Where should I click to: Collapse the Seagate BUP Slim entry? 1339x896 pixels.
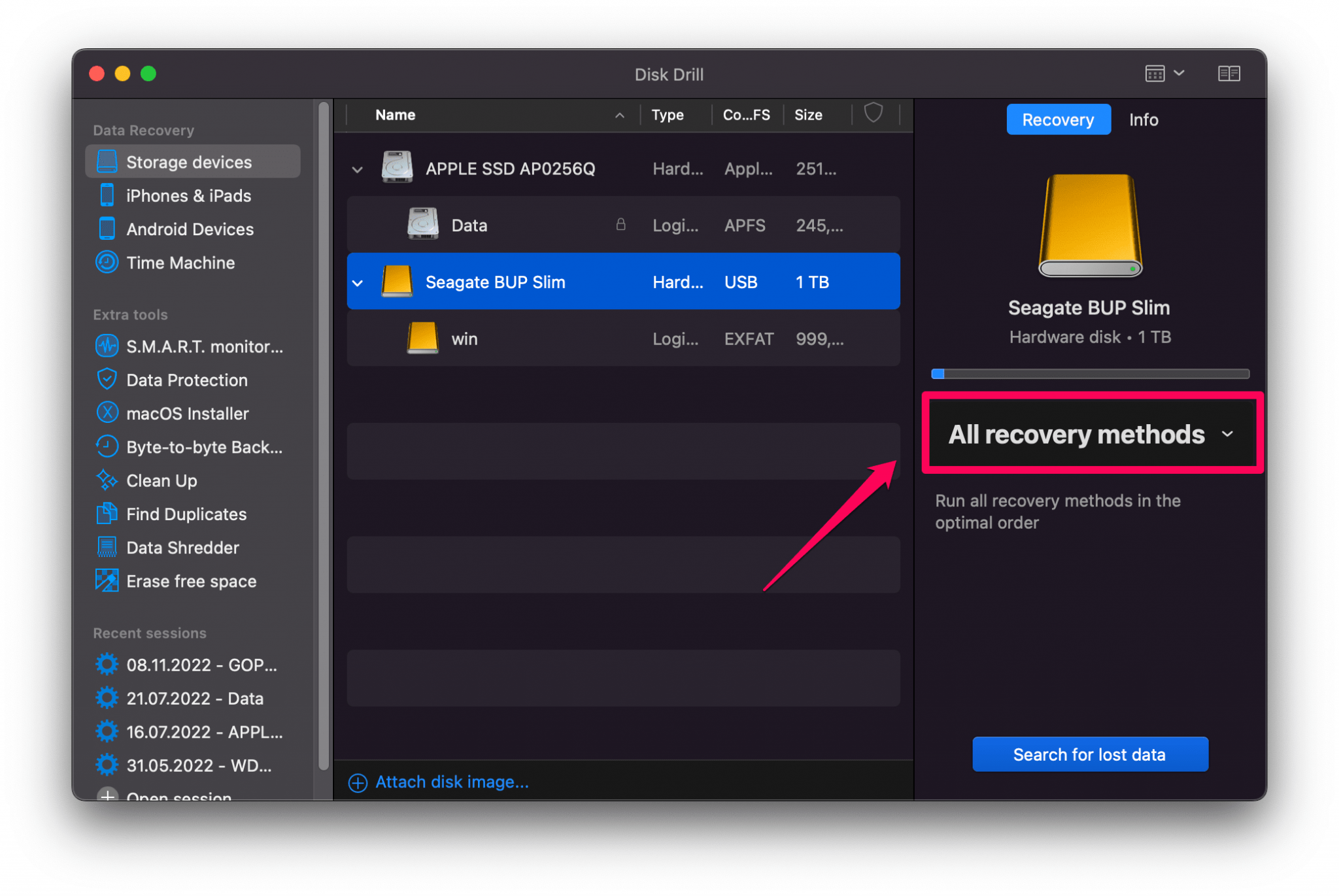[x=358, y=282]
